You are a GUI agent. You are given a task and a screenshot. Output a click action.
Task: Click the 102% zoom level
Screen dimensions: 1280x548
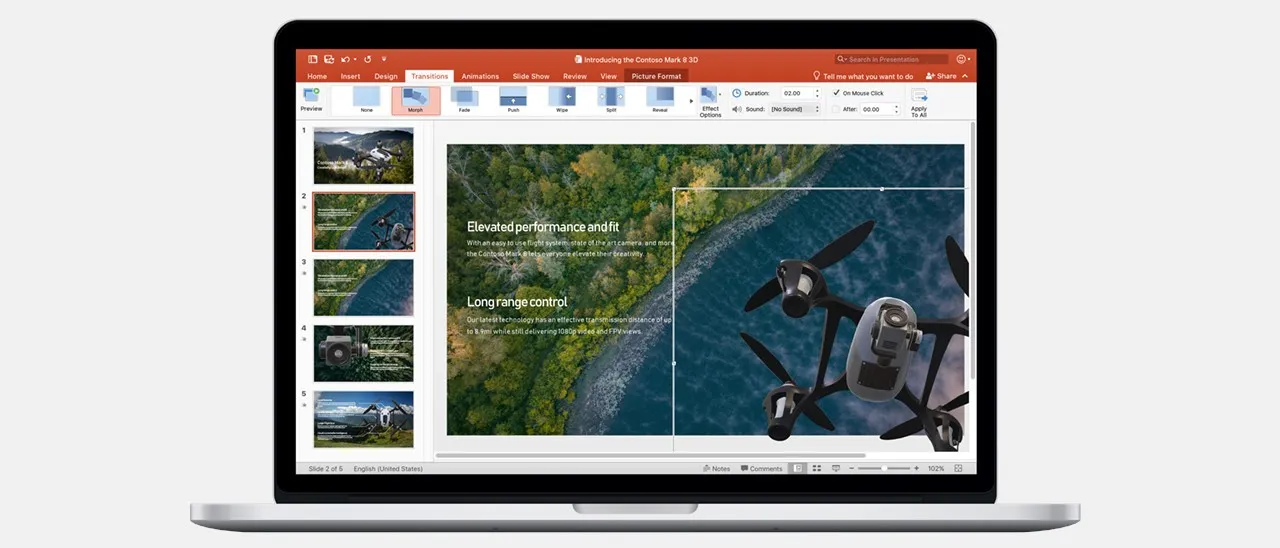936,468
